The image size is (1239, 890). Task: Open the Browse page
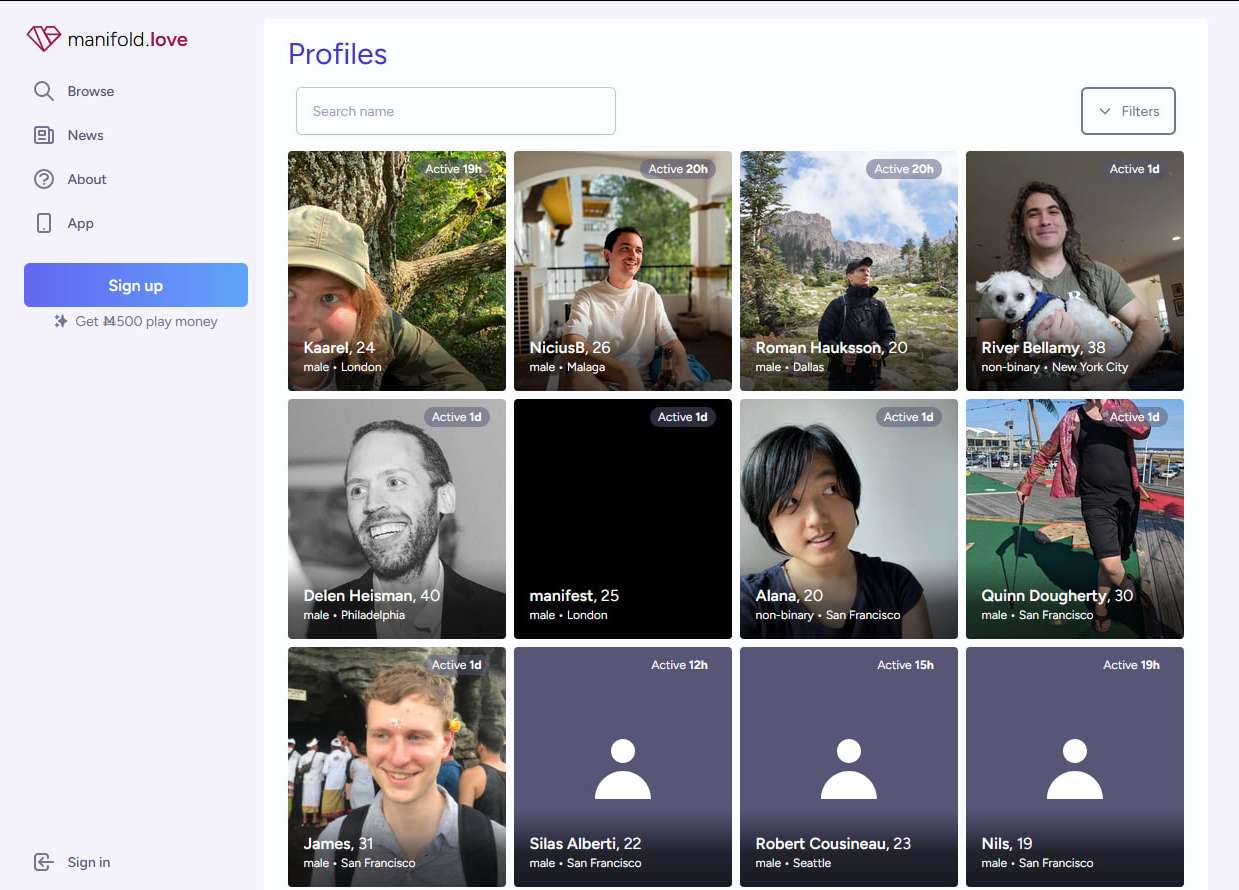pos(91,91)
